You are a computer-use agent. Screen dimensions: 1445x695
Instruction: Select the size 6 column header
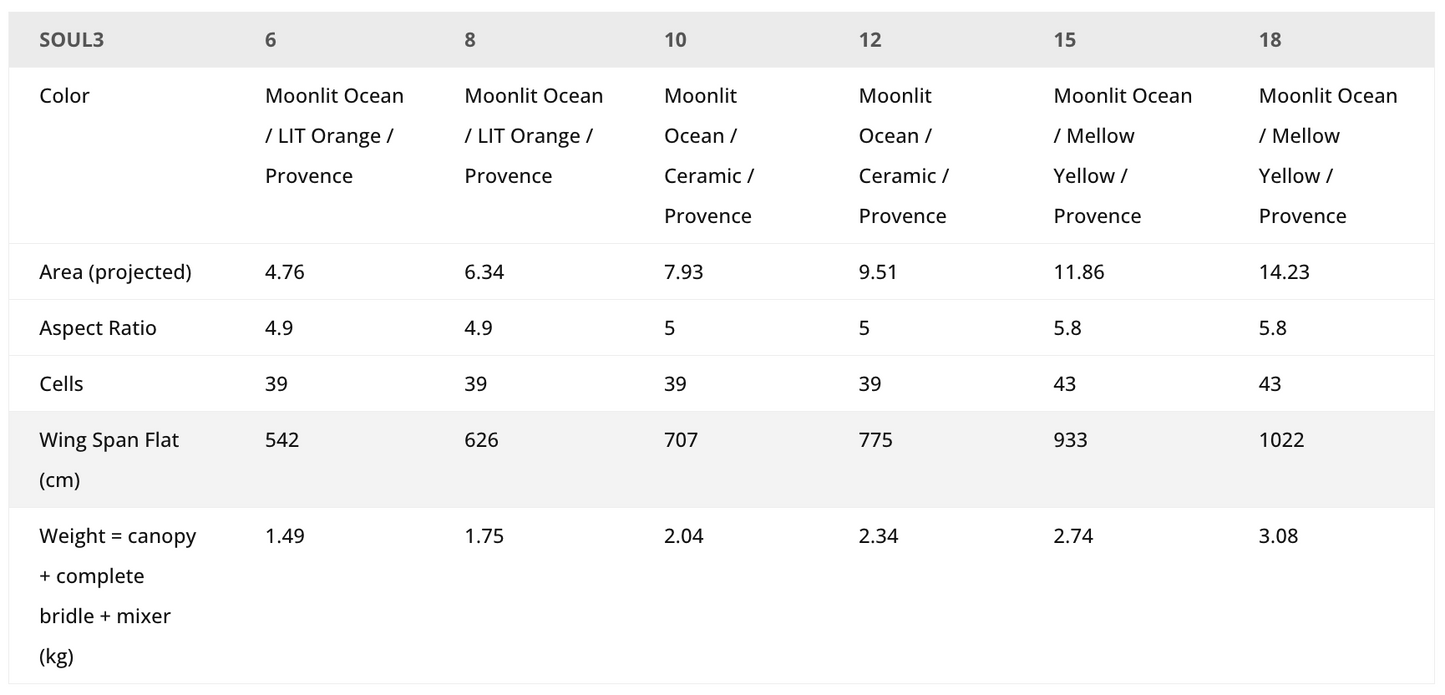point(271,40)
